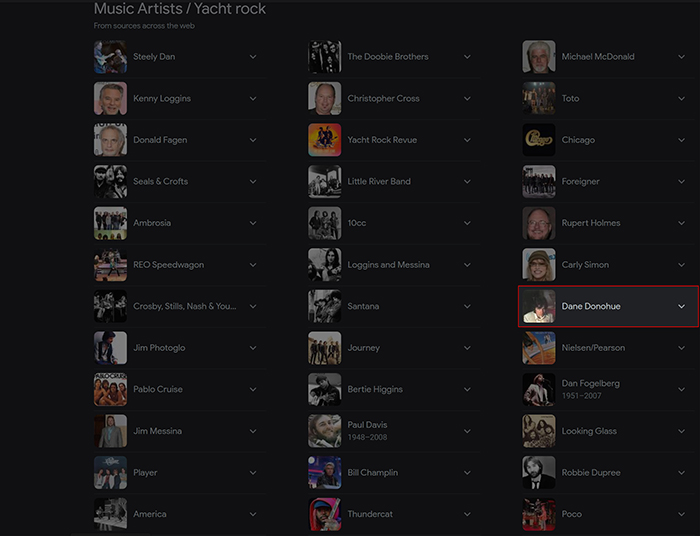
Task: Click the Yacht Rock Revue thumbnail image
Action: [x=325, y=140]
